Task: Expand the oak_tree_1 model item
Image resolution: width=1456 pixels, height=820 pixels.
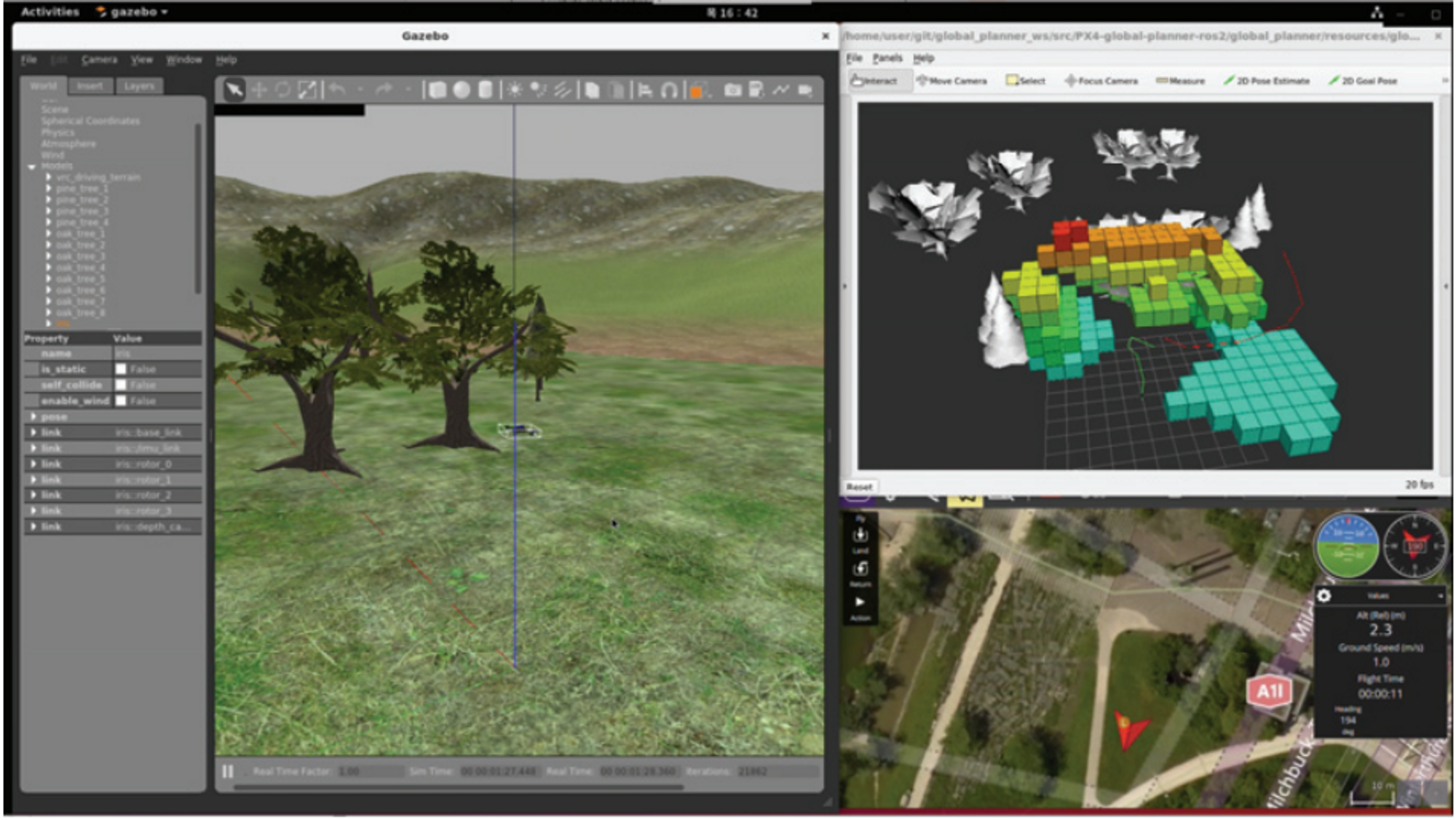Action: (x=49, y=234)
